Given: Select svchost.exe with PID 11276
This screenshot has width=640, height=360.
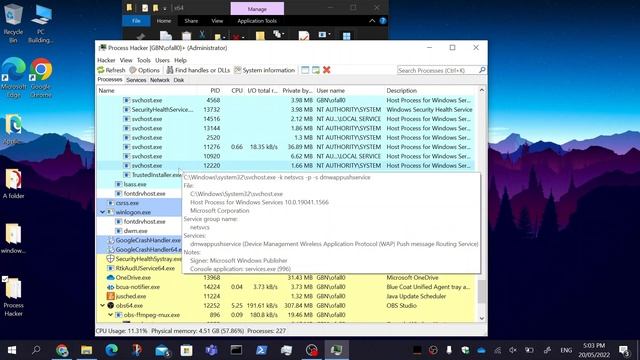Looking at the screenshot, I should pyautogui.click(x=286, y=147).
